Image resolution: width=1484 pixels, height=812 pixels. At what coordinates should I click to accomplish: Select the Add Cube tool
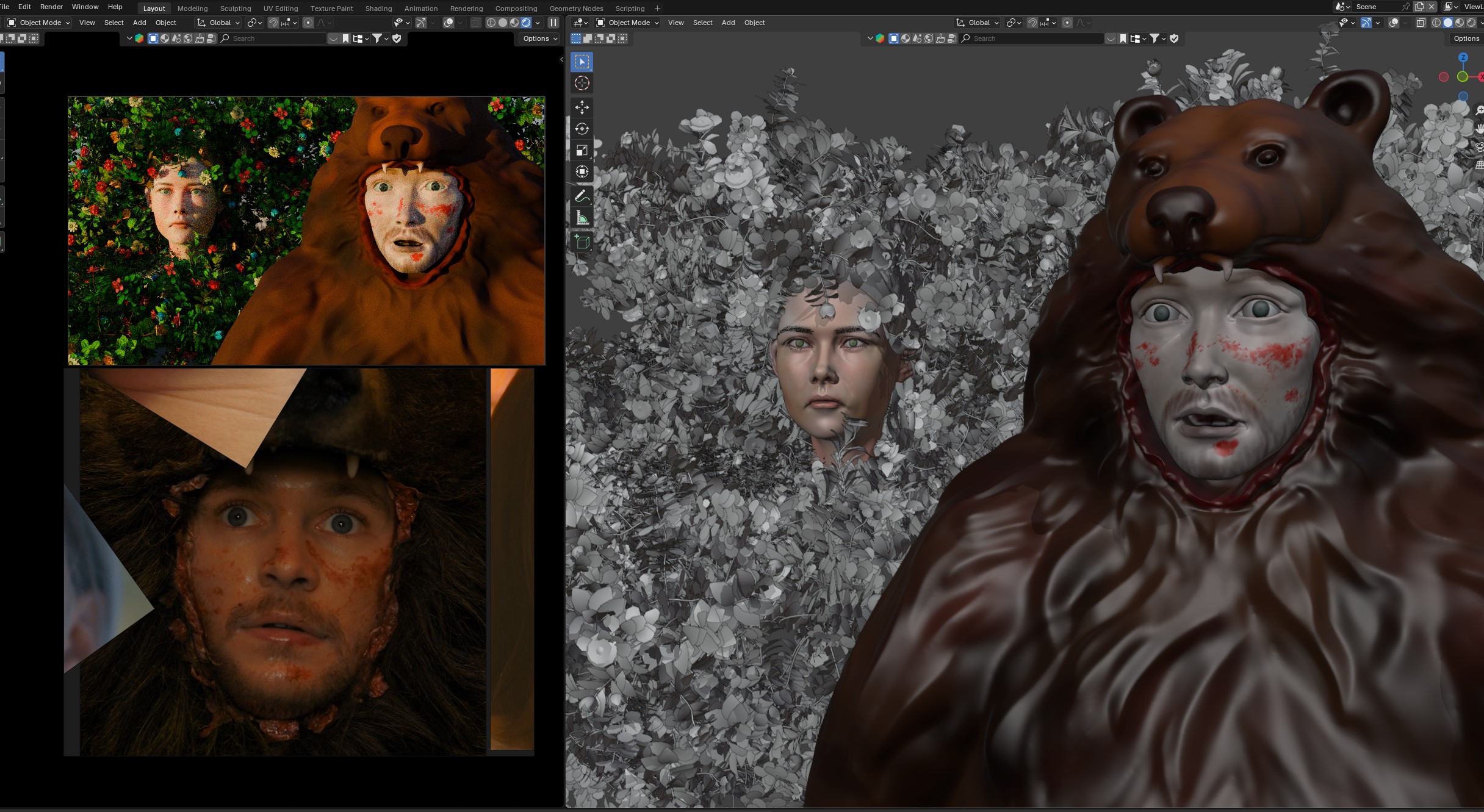point(582,242)
